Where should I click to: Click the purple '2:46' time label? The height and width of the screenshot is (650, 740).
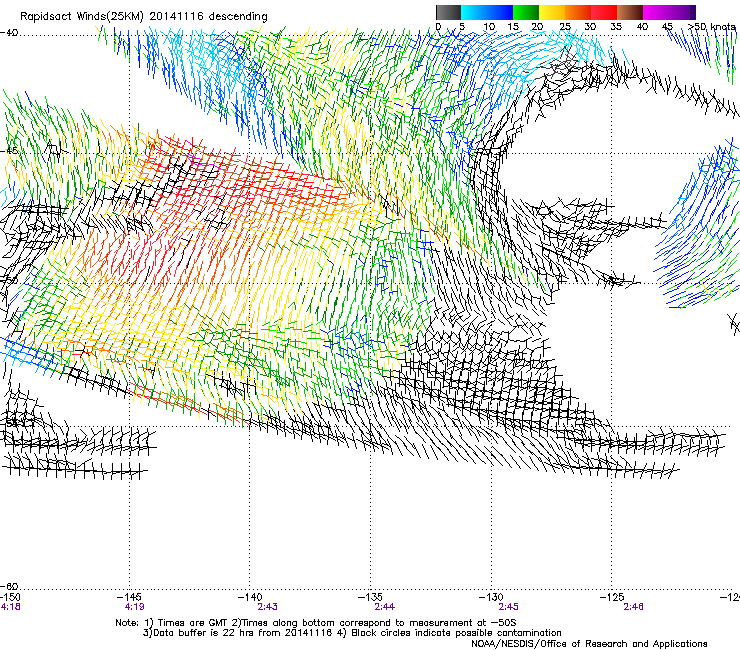pyautogui.click(x=633, y=607)
